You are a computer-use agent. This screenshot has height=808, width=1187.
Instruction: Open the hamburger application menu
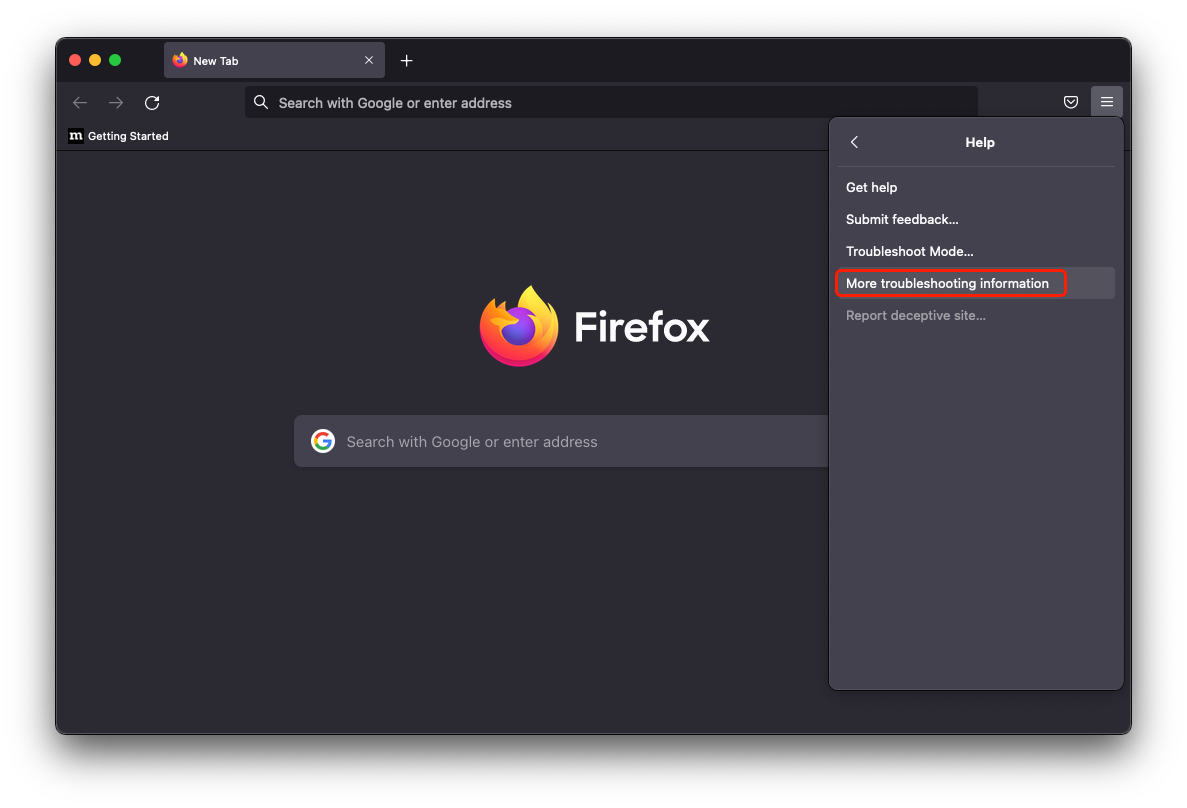(1107, 102)
